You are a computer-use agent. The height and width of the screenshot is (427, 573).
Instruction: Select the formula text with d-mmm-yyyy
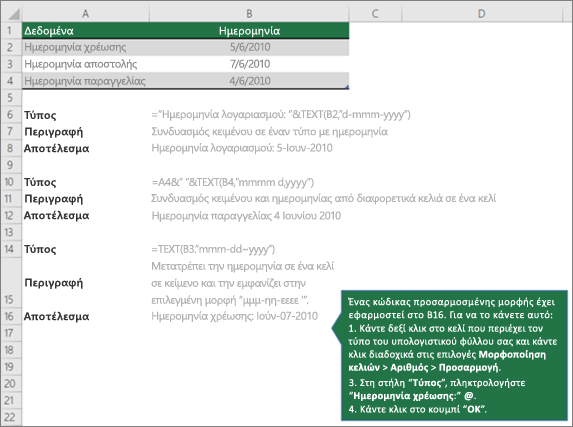(x=281, y=115)
